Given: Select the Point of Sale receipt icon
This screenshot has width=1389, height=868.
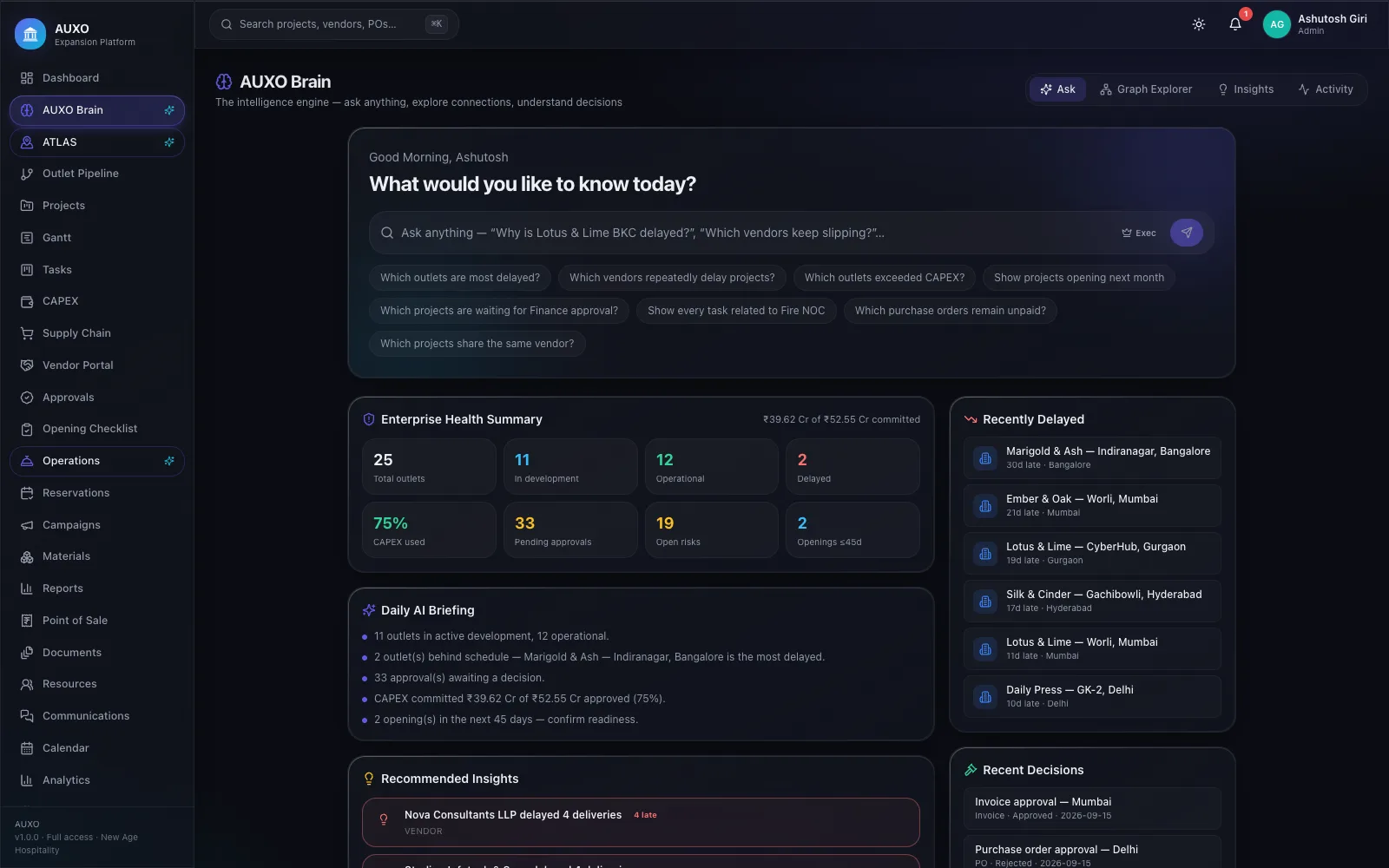Looking at the screenshot, I should (x=27, y=621).
